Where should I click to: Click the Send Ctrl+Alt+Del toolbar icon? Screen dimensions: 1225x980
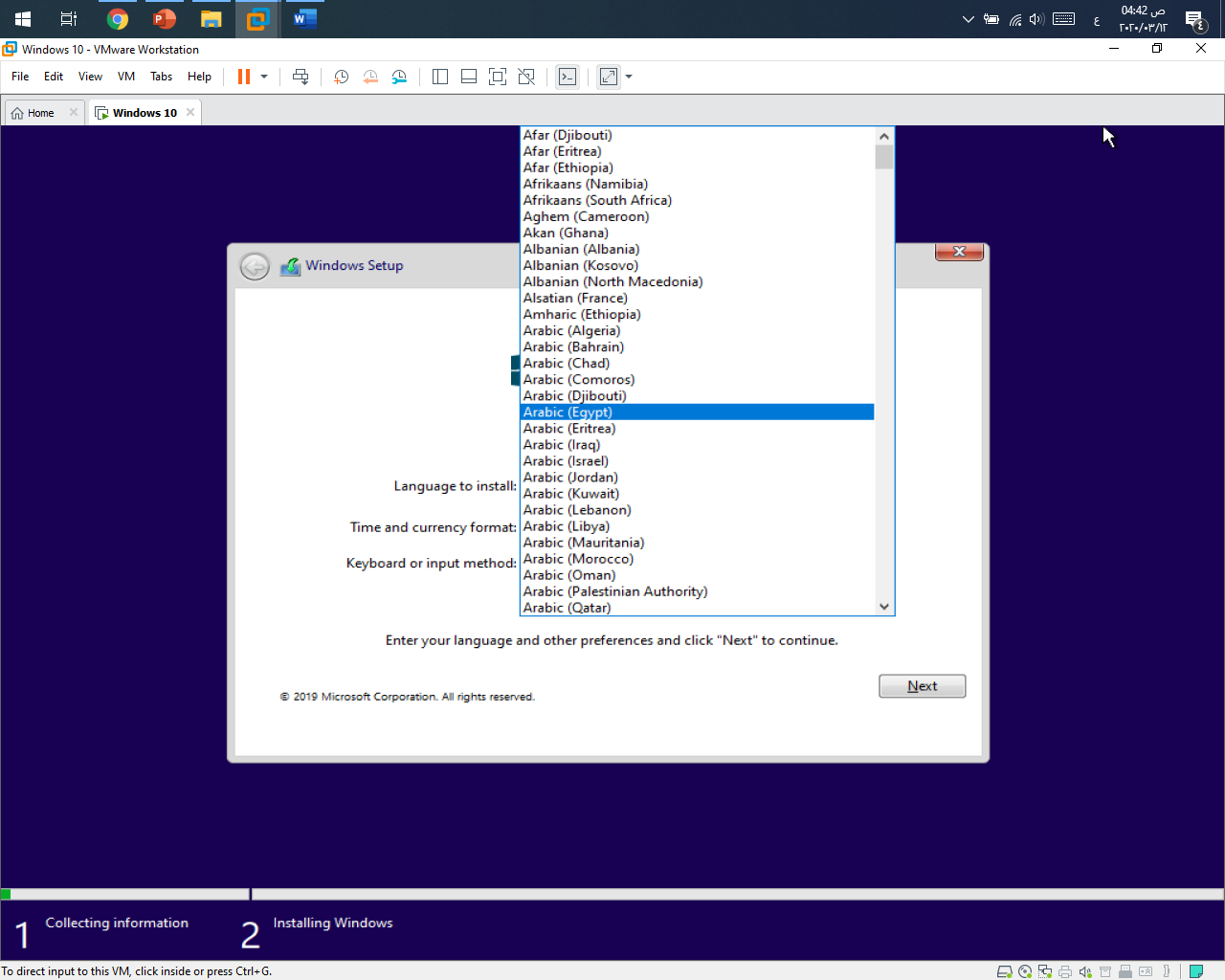301,77
